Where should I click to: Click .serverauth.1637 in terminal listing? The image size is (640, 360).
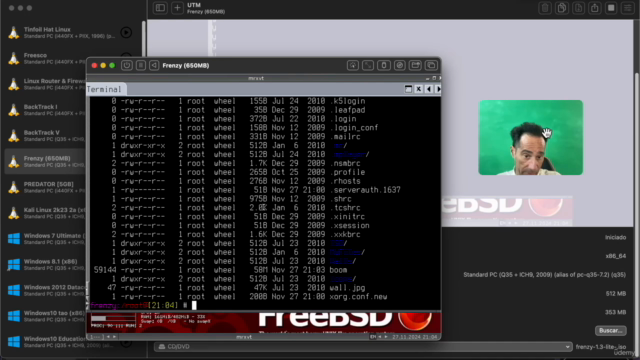[365, 190]
